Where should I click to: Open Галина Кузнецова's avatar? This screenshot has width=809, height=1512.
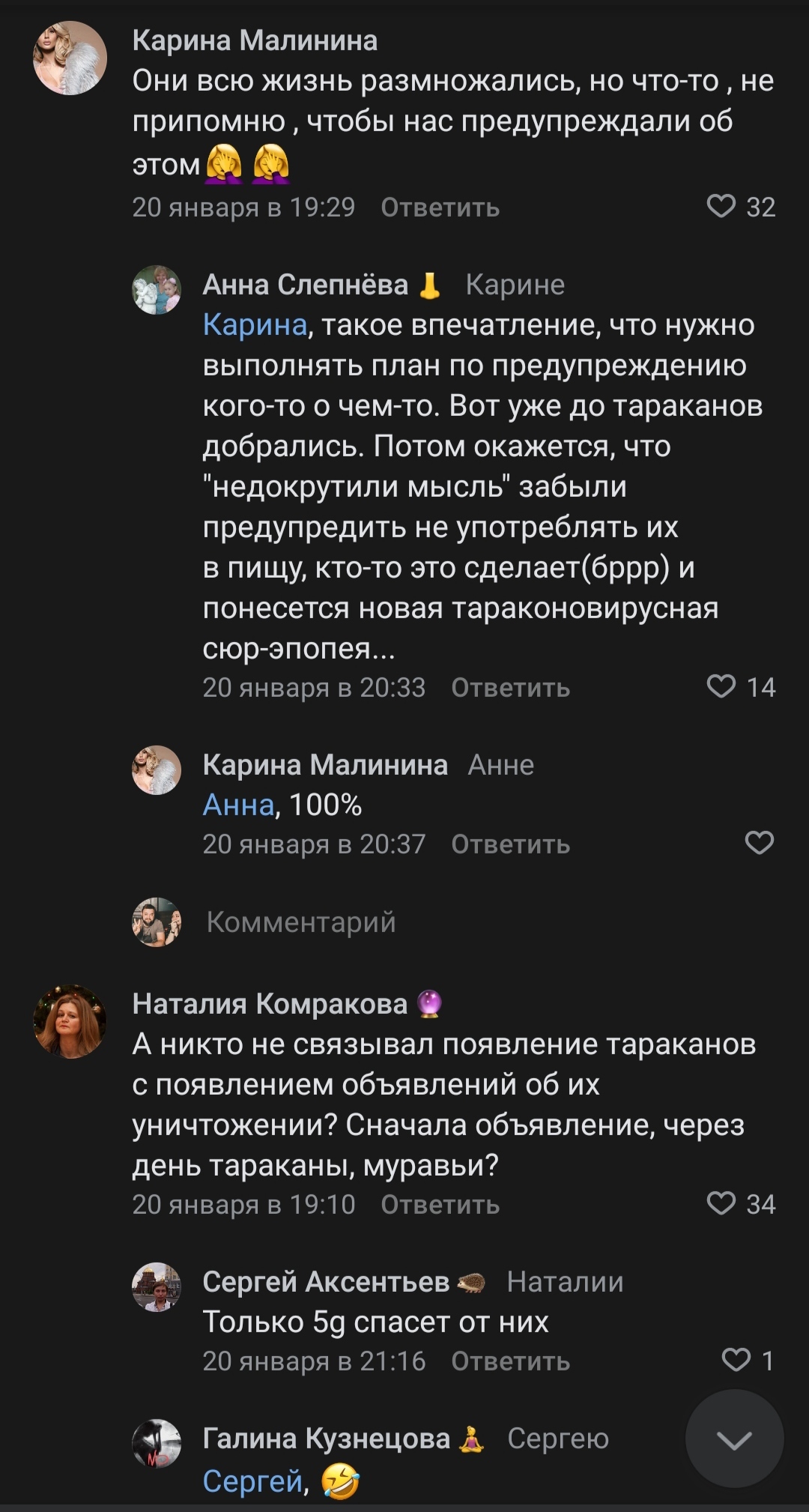coord(157,1443)
